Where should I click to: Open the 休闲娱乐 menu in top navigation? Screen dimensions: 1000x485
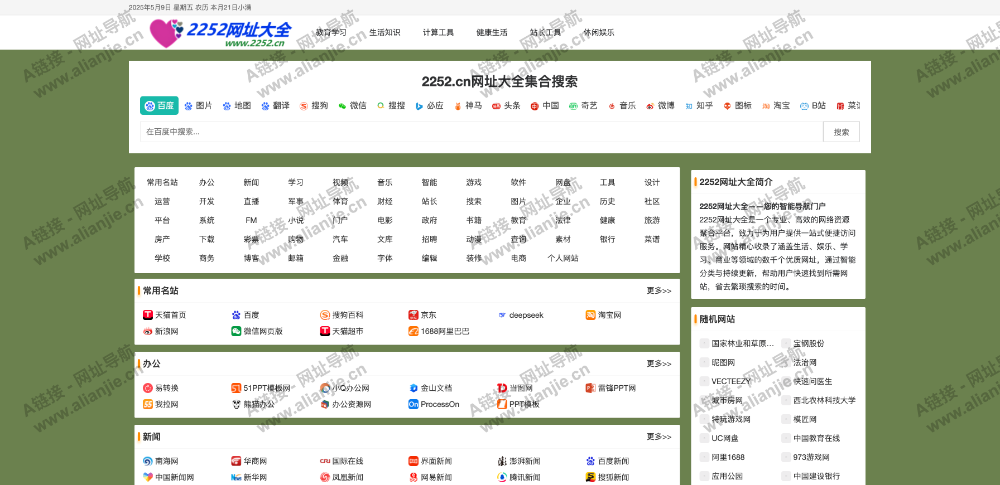(x=599, y=33)
